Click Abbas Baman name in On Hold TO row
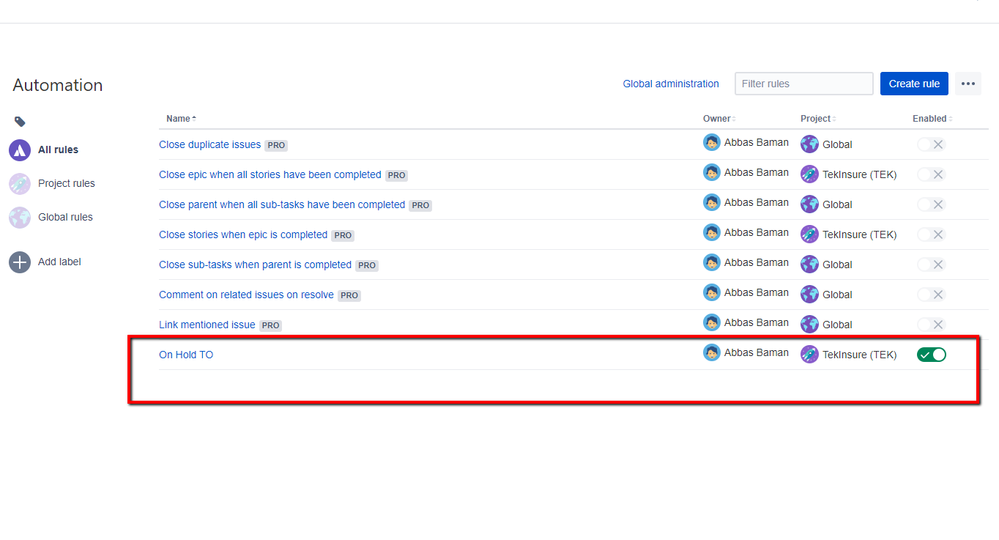Viewport: 999px width, 540px height. [756, 353]
